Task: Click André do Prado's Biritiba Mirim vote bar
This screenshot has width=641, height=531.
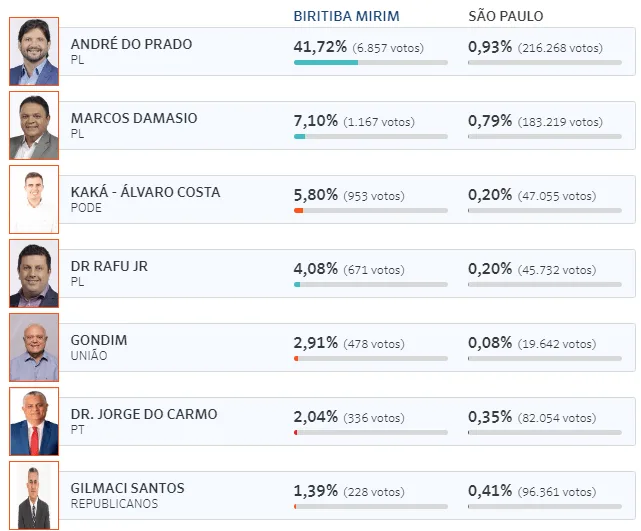Action: pos(370,63)
